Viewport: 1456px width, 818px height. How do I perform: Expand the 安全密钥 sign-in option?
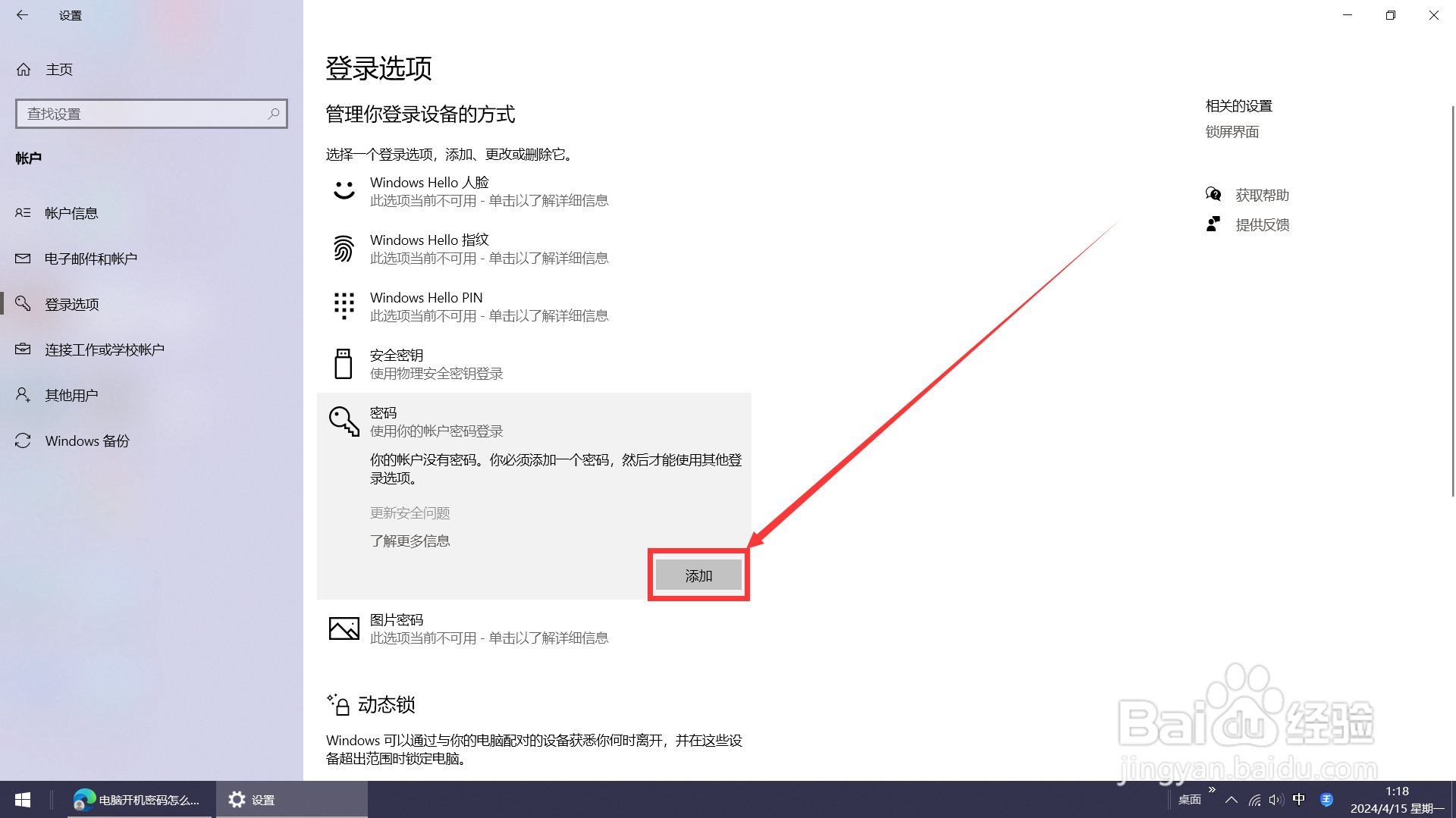[534, 364]
